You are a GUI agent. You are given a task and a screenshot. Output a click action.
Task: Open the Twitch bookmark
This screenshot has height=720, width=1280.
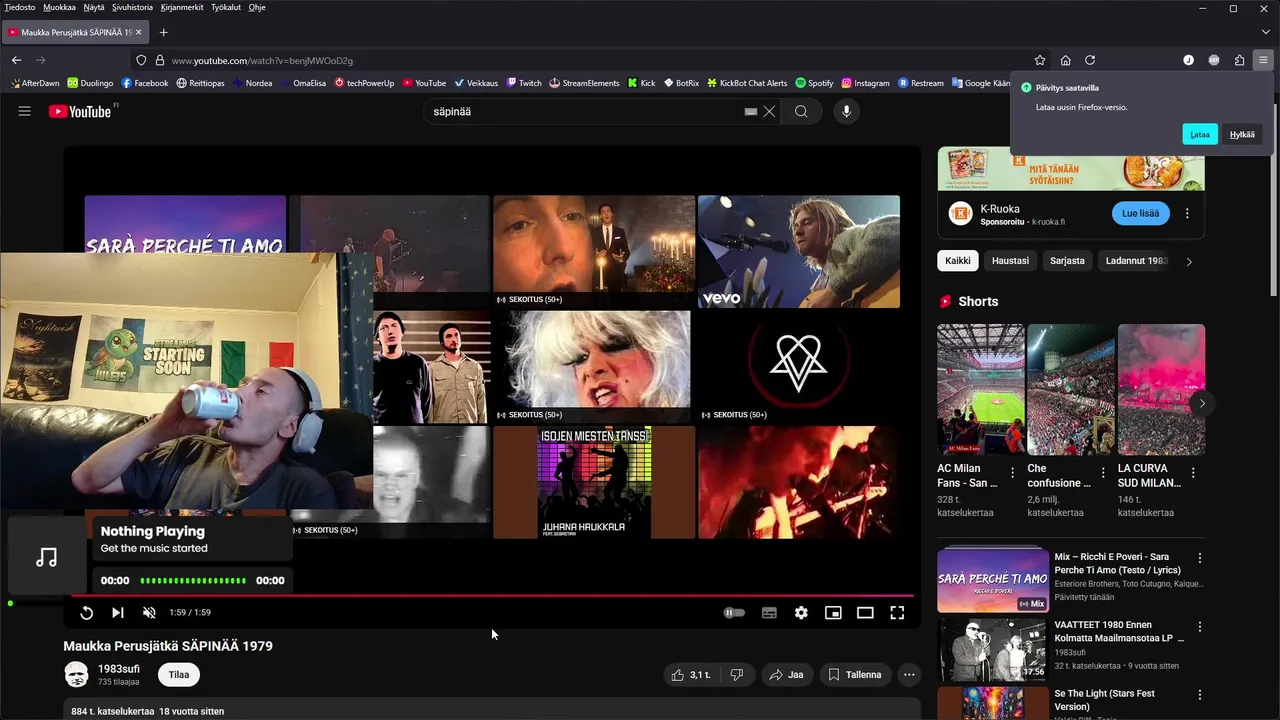click(x=524, y=83)
